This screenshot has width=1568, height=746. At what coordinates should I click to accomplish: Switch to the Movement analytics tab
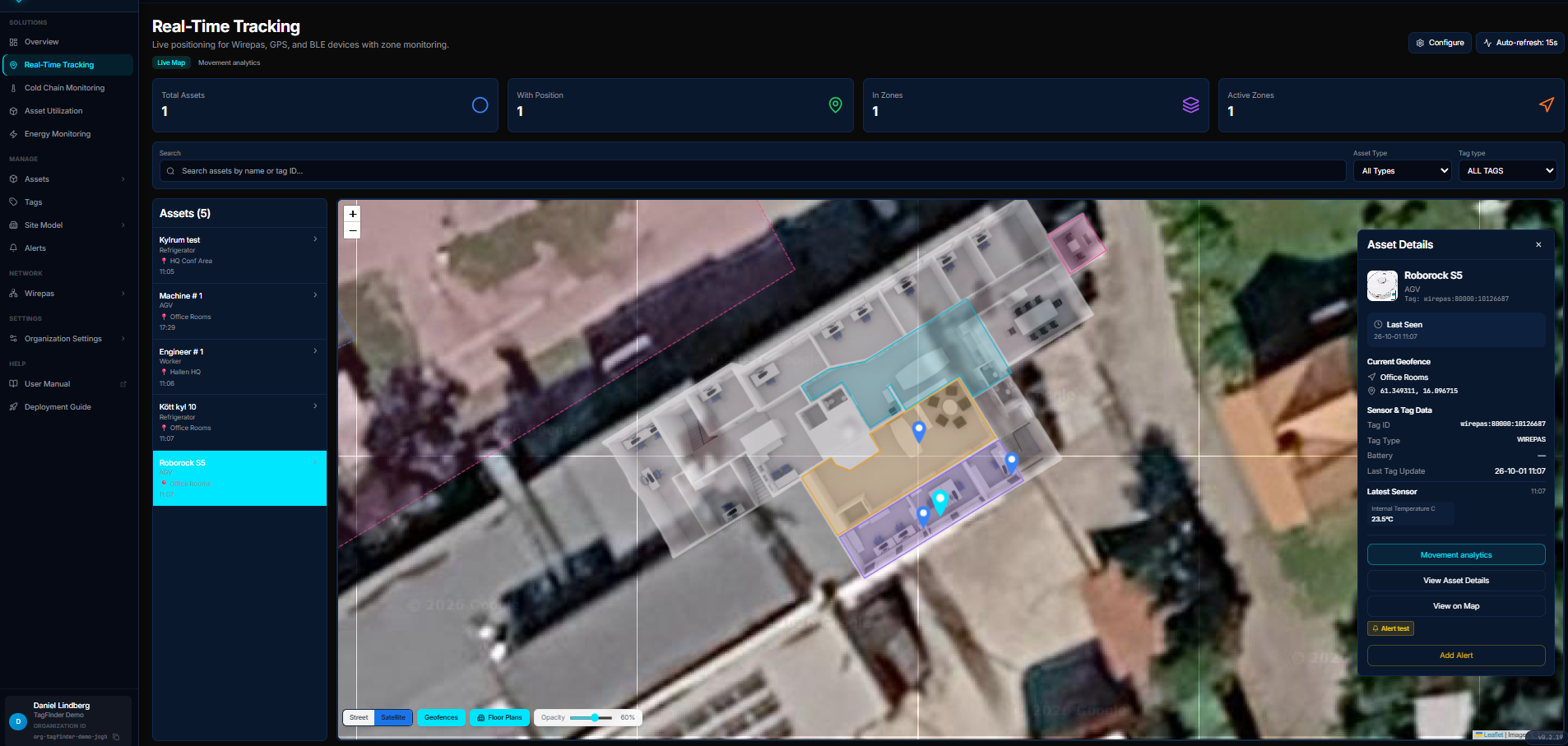pos(229,63)
